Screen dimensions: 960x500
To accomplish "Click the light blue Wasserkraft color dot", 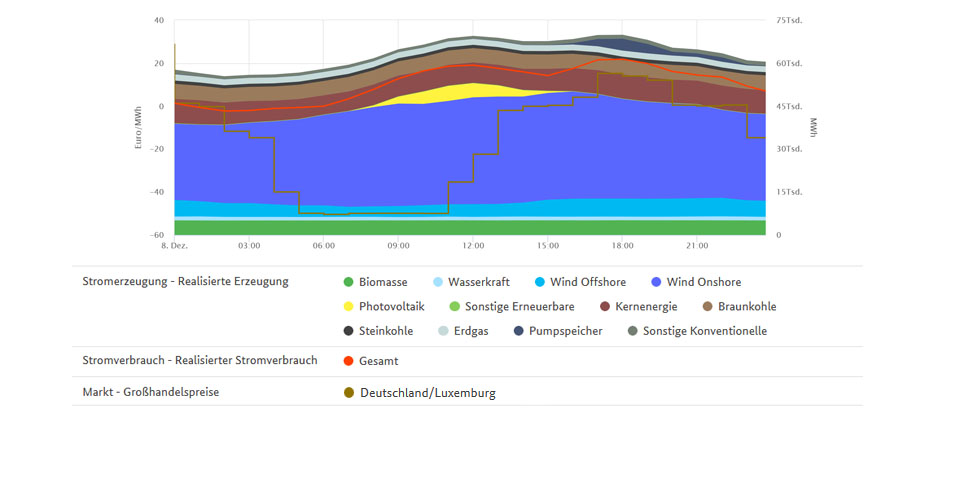I will click(438, 282).
